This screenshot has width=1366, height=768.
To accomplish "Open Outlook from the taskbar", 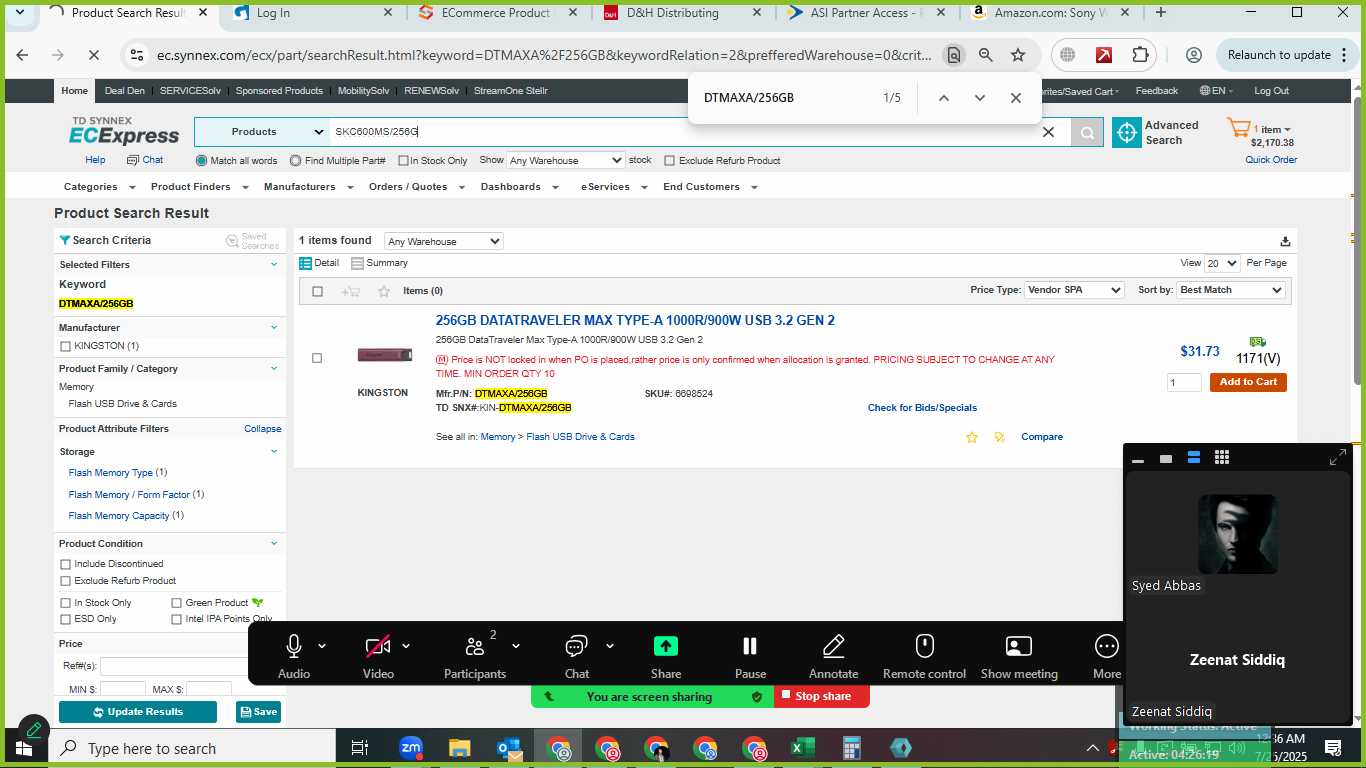I will point(509,748).
